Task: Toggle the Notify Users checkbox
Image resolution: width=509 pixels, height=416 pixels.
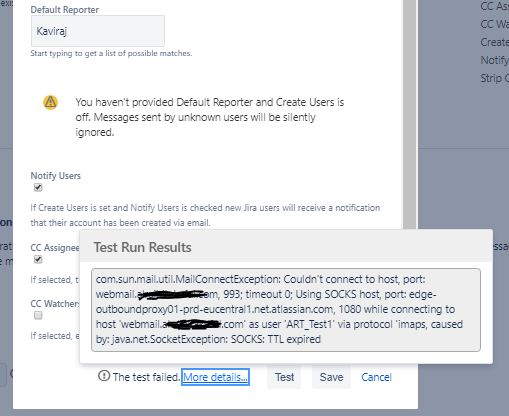Action: click(38, 188)
